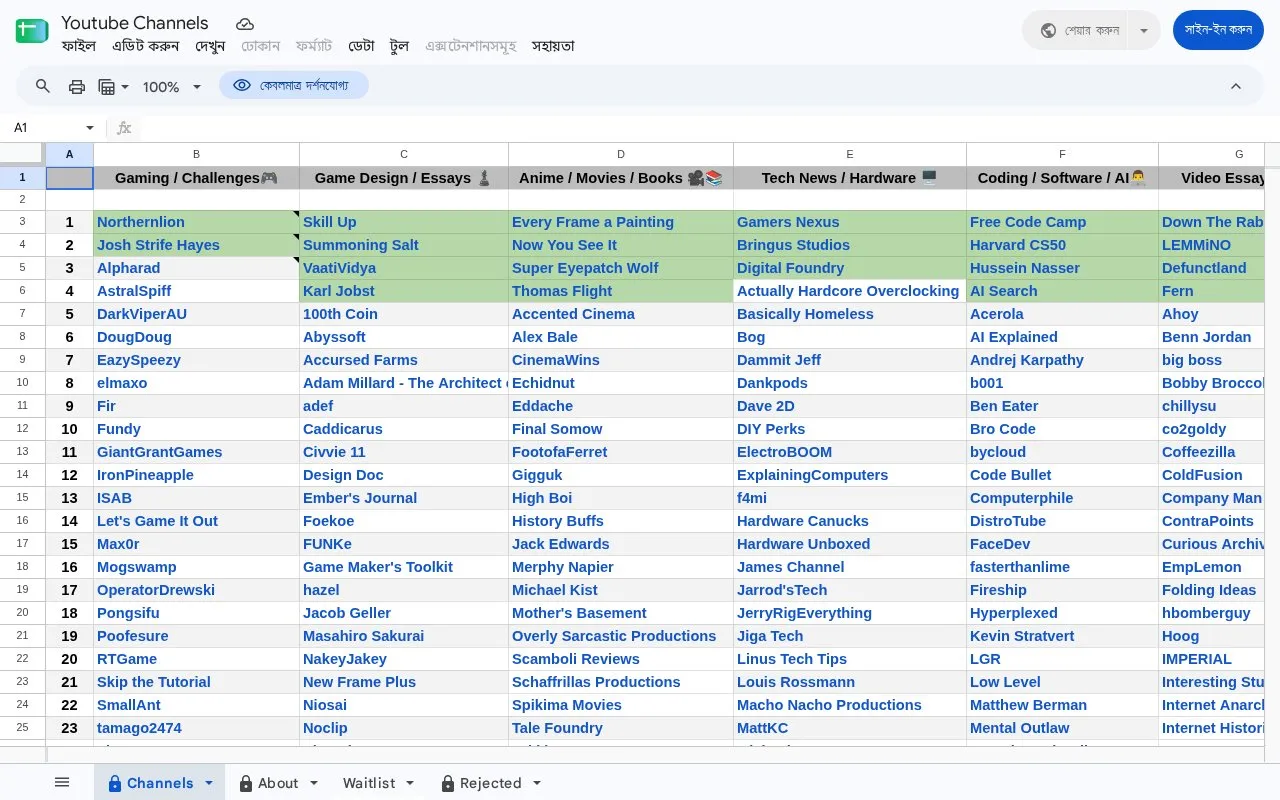The width and height of the screenshot is (1280, 800).
Task: Select the Game Design / Essays header cell
Action: pos(404,178)
